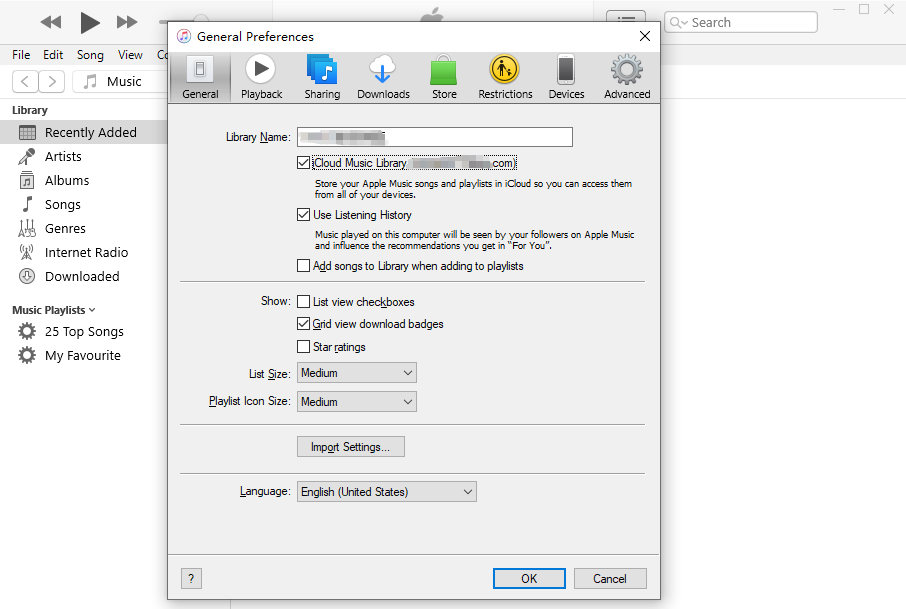Select Downloaded in the Library sidebar
Screen dimensions: 906x609
[x=84, y=276]
